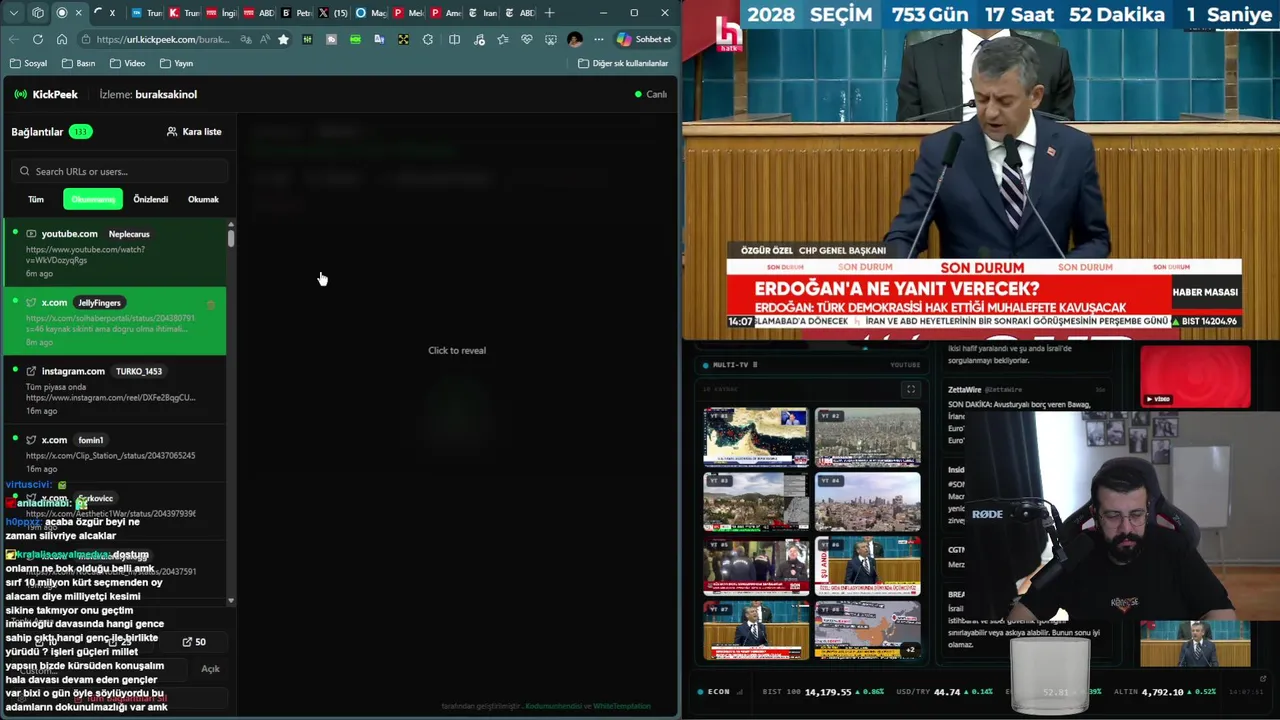The width and height of the screenshot is (1280, 720).
Task: Open the browser profile avatar
Action: (x=575, y=39)
